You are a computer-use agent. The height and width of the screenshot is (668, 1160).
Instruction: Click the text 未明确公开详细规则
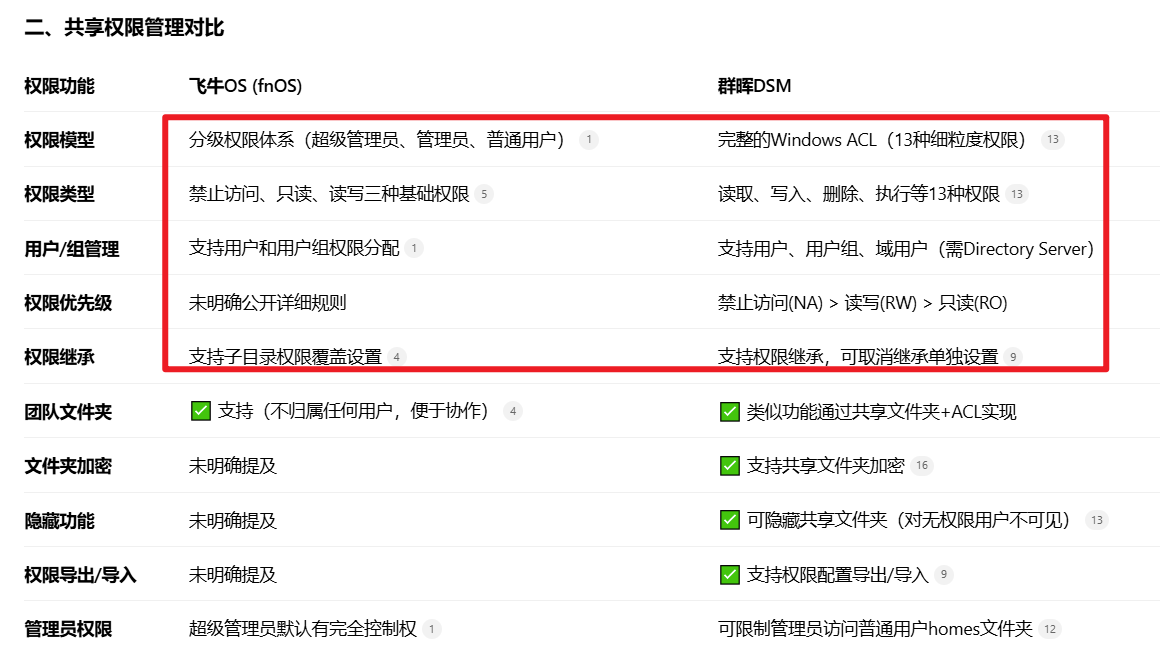click(x=267, y=303)
